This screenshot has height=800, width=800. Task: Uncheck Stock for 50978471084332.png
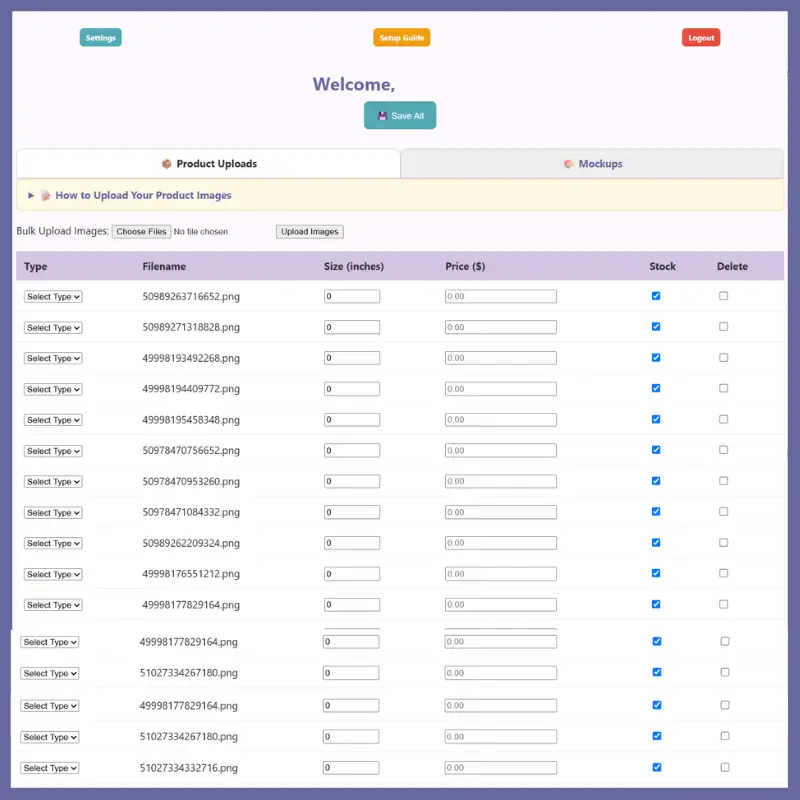point(656,512)
